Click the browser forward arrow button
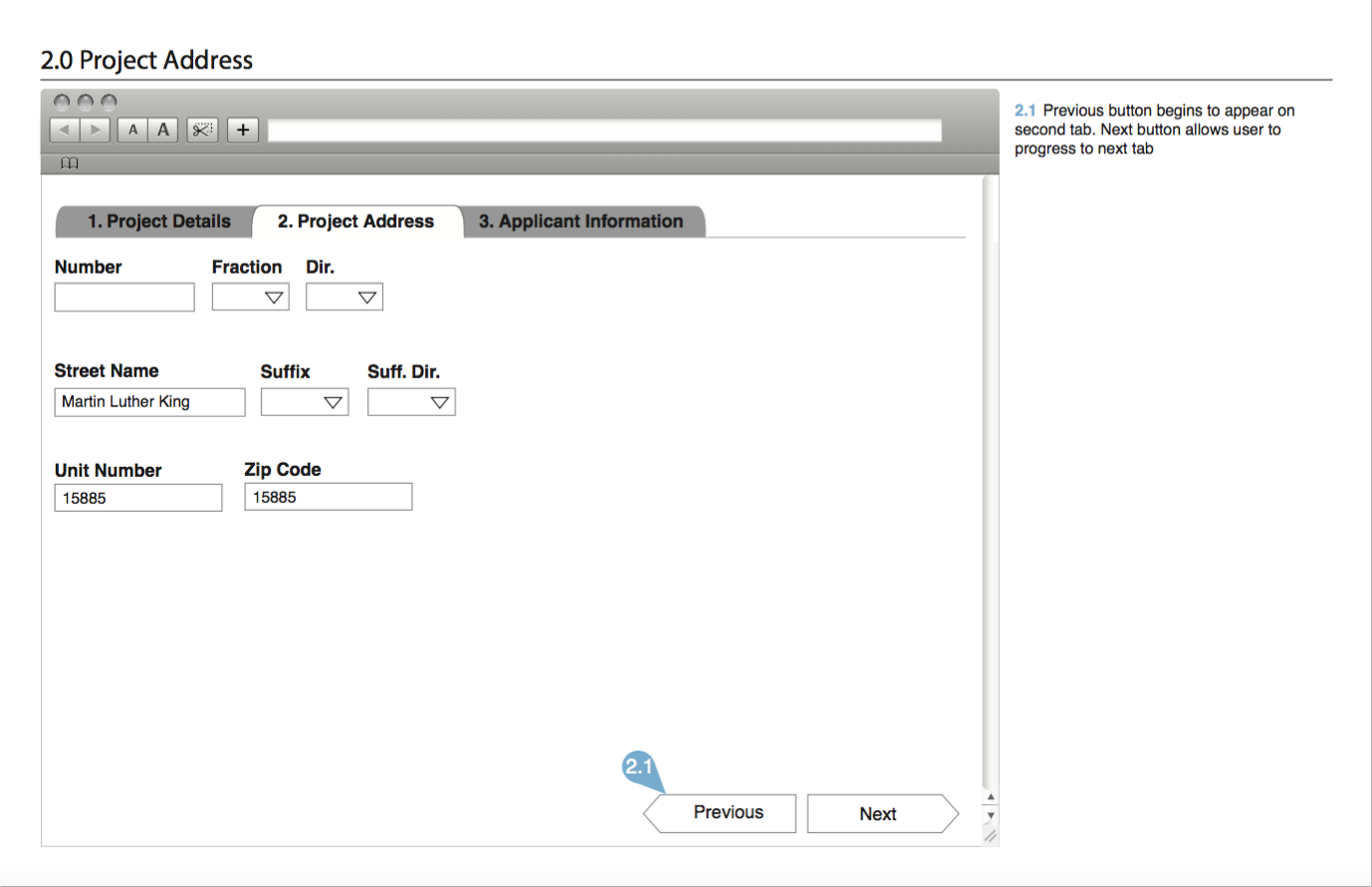Viewport: 1372px width, 887px height. (95, 129)
